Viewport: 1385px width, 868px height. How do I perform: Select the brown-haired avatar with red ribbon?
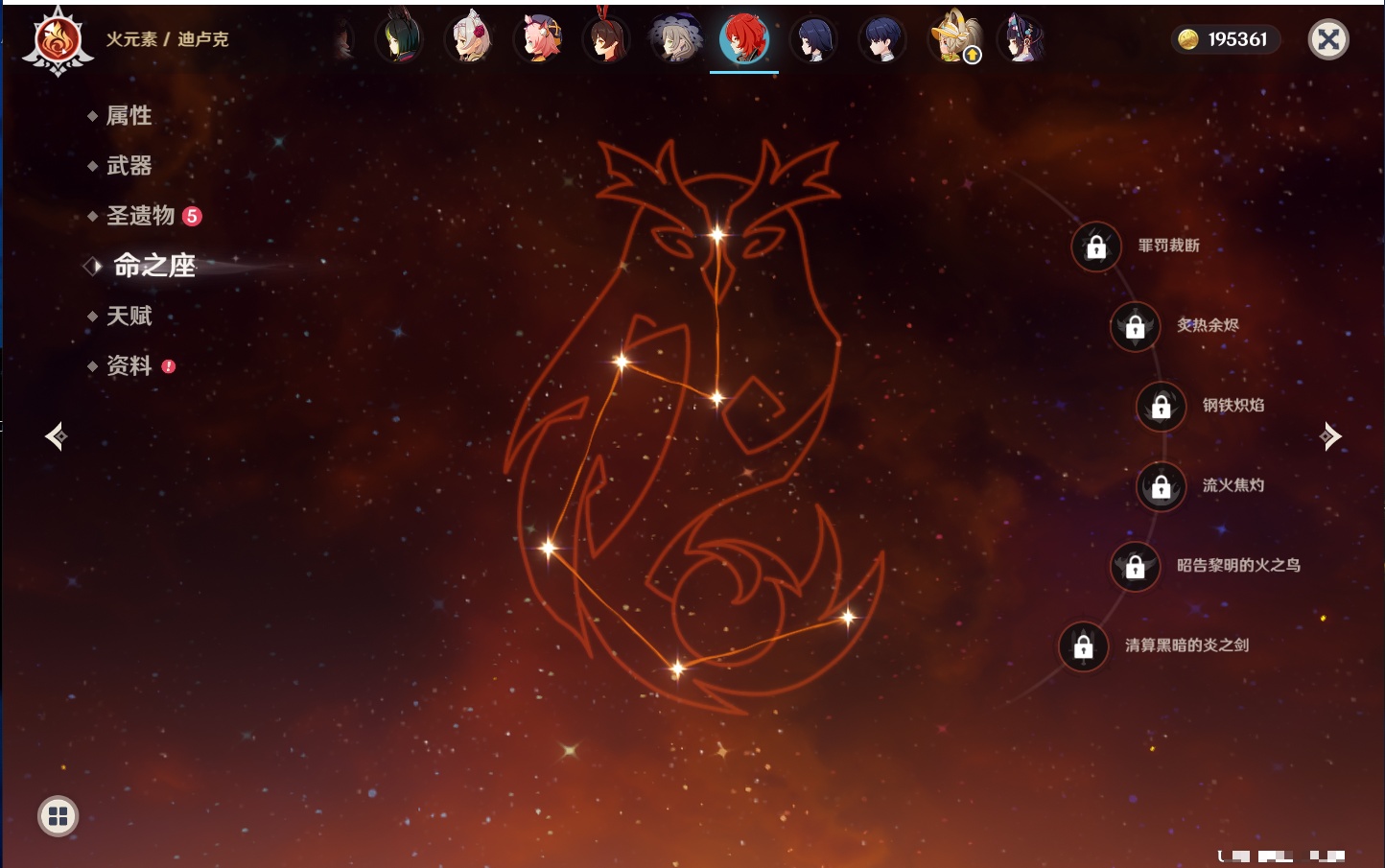point(606,39)
